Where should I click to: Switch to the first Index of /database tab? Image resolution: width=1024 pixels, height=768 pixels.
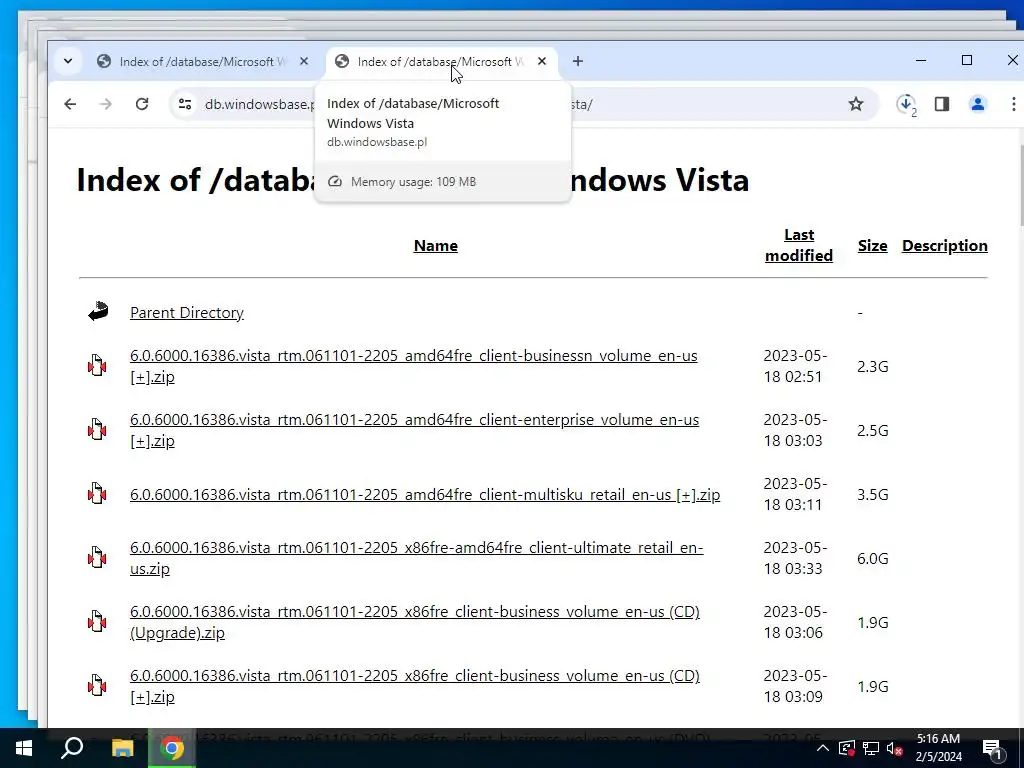(203, 61)
